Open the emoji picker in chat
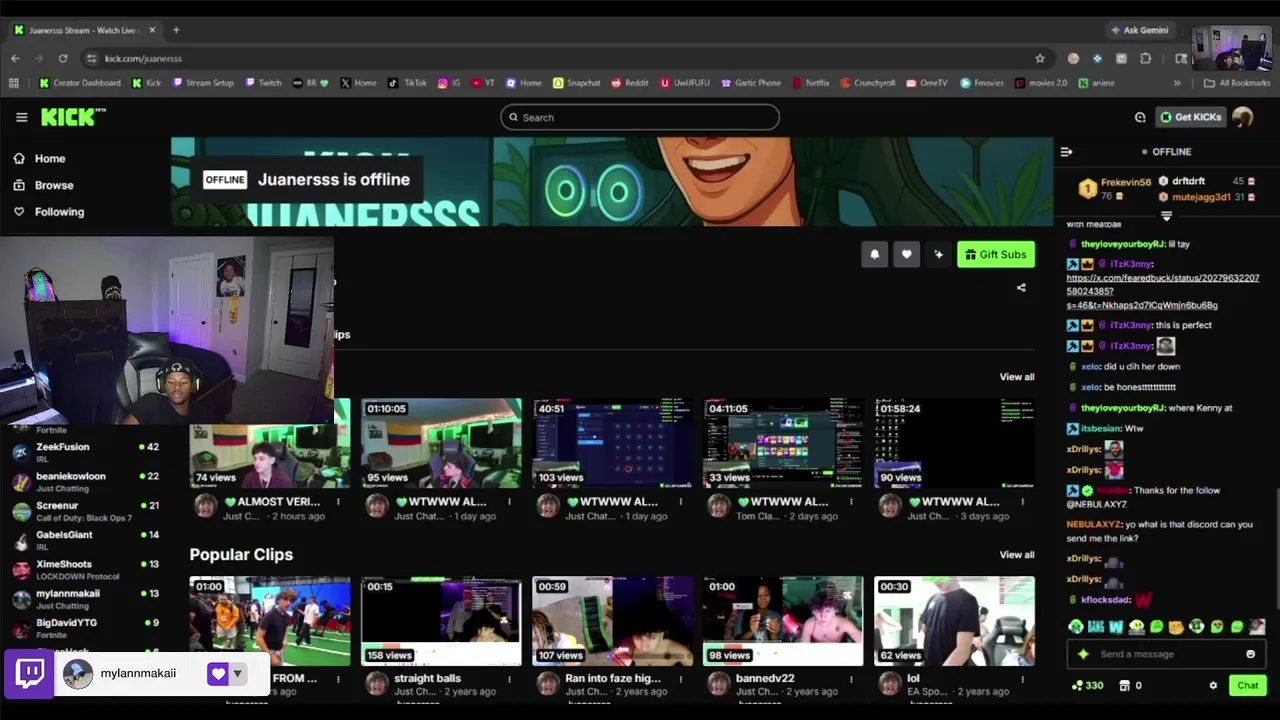1280x720 pixels. 1250,654
